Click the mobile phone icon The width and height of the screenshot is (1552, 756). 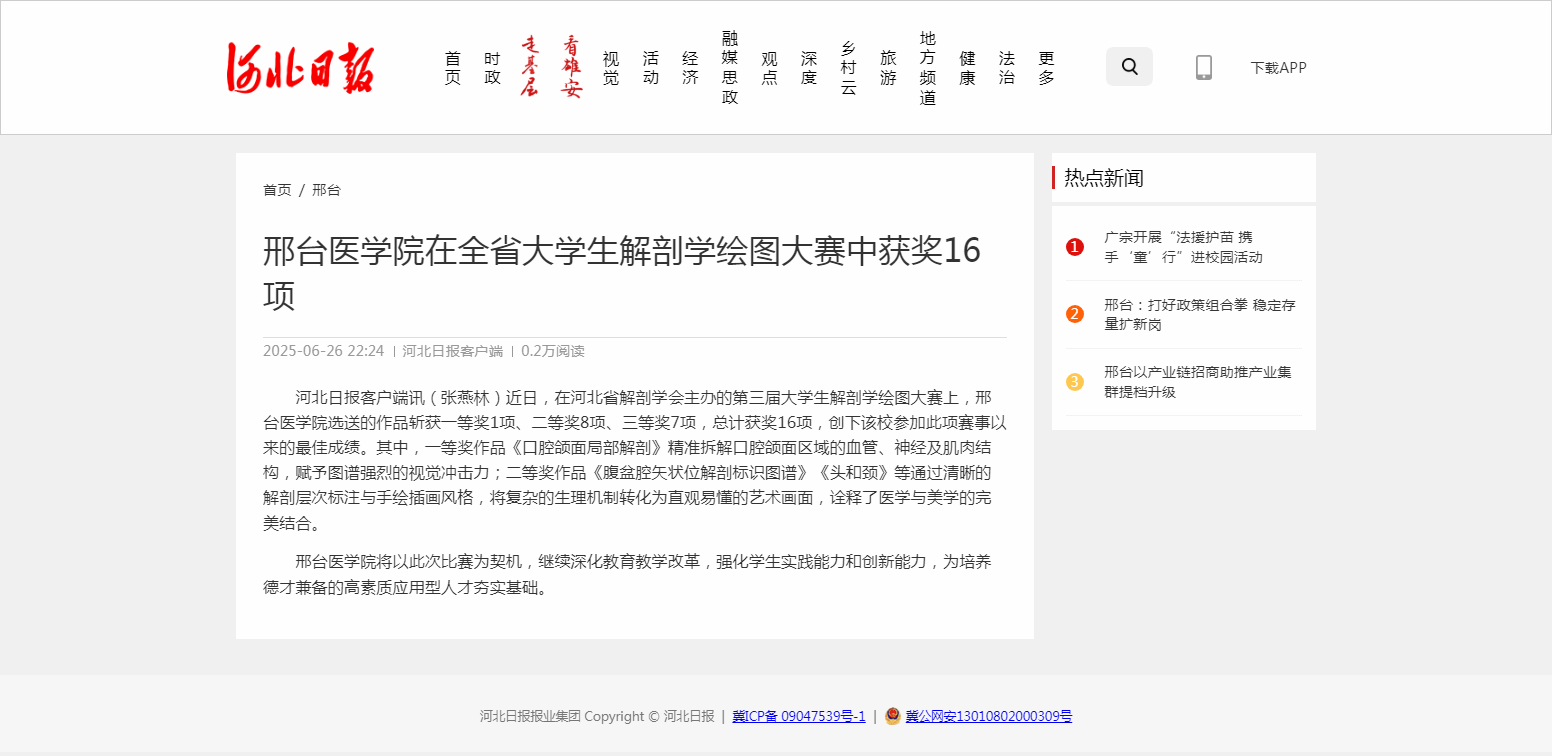click(x=1203, y=68)
